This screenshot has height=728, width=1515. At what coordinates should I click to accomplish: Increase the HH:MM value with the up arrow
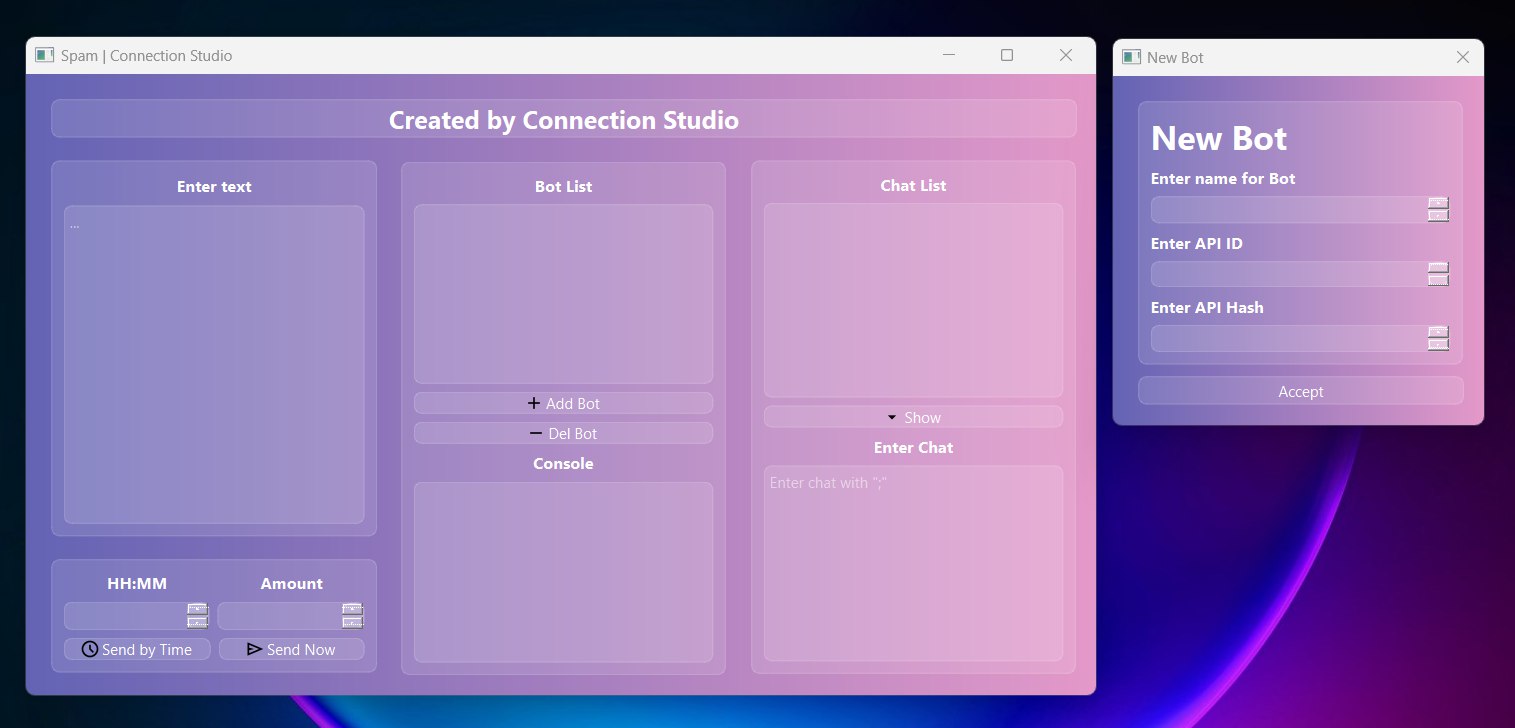pyautogui.click(x=197, y=609)
